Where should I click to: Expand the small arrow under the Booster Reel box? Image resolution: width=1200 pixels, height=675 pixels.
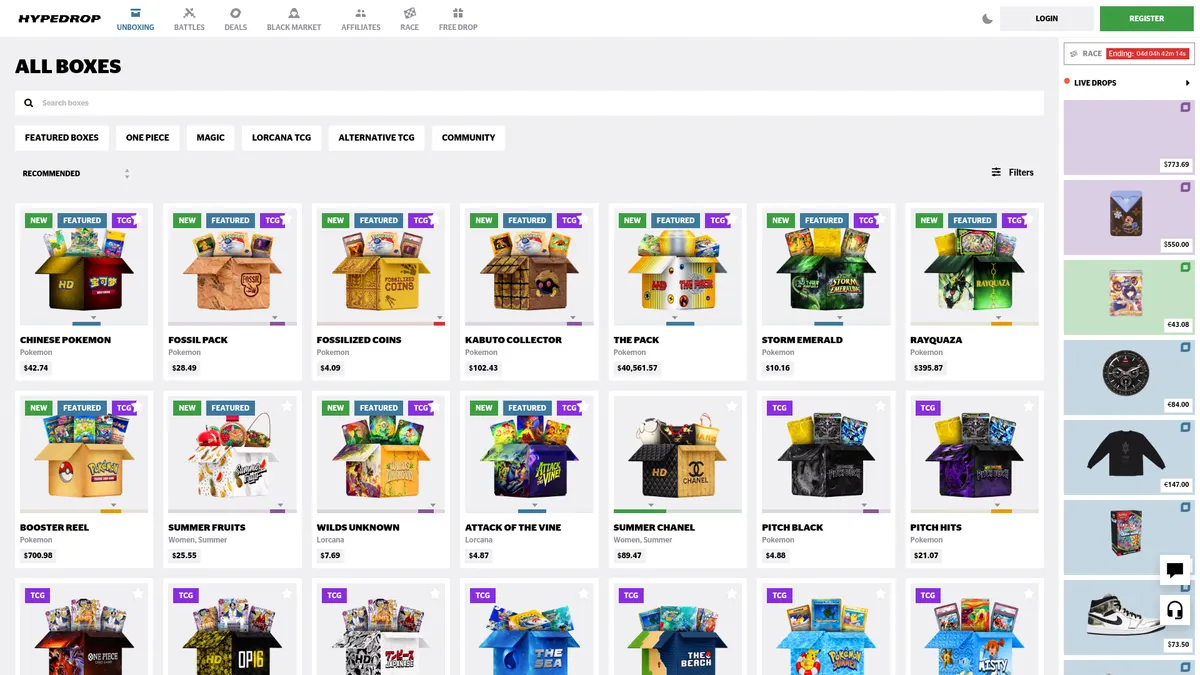113,504
